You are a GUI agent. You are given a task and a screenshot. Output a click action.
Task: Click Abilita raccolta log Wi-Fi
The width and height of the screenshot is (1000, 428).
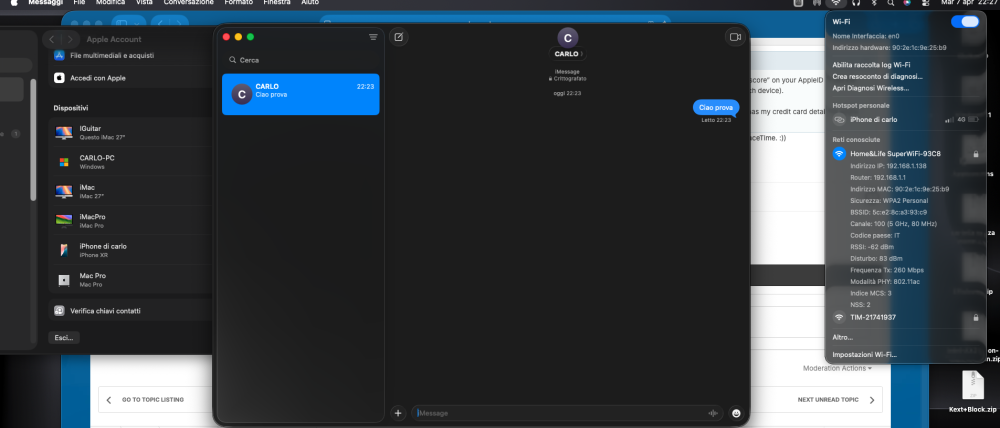(x=871, y=64)
